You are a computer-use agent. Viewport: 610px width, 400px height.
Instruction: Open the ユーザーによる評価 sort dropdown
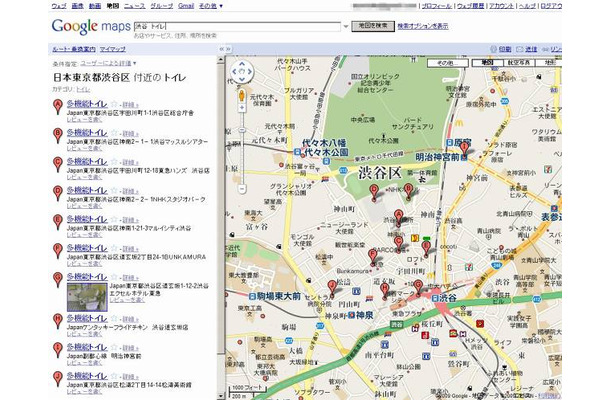point(109,63)
